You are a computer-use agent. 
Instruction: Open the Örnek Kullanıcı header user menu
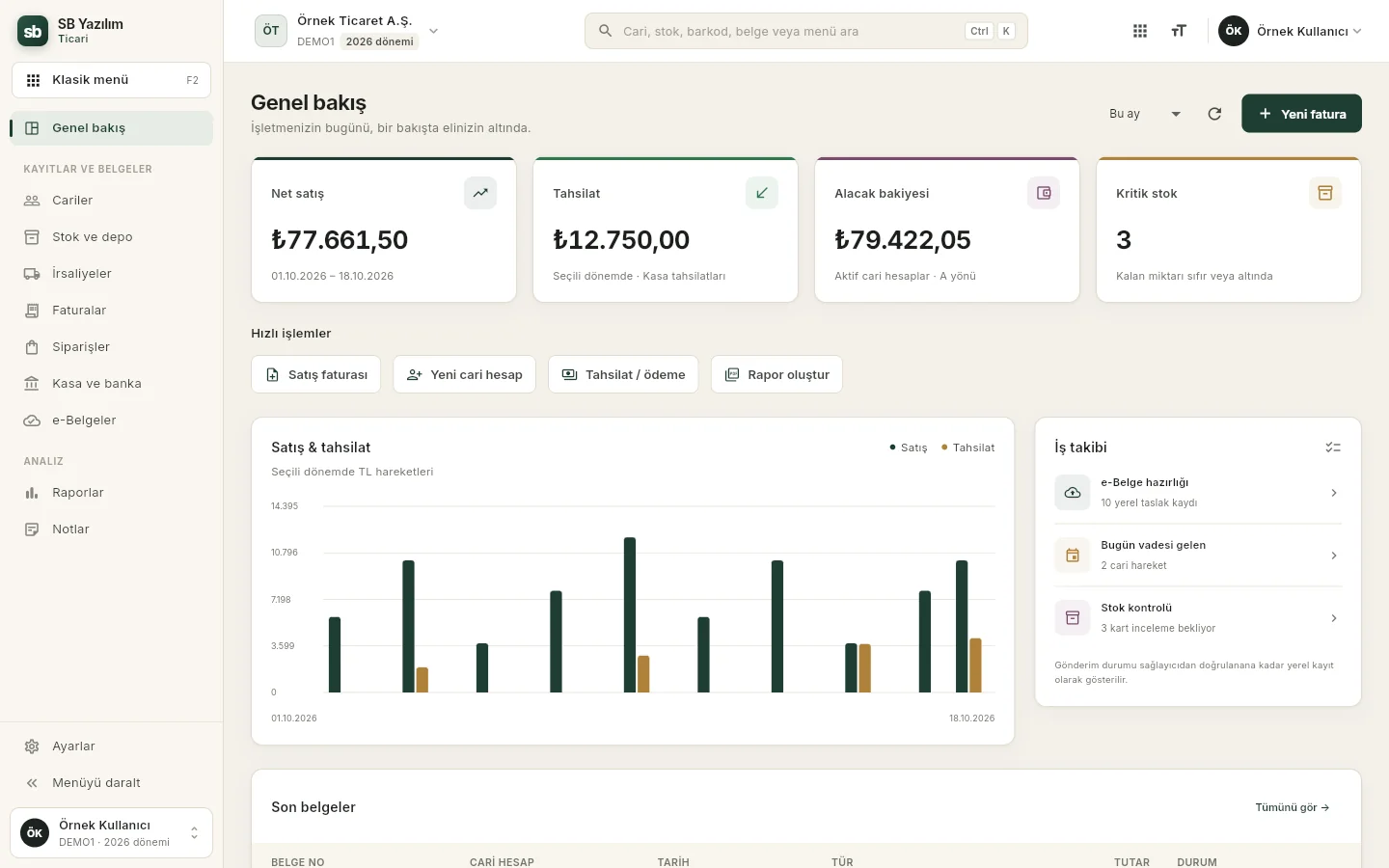[1291, 31]
